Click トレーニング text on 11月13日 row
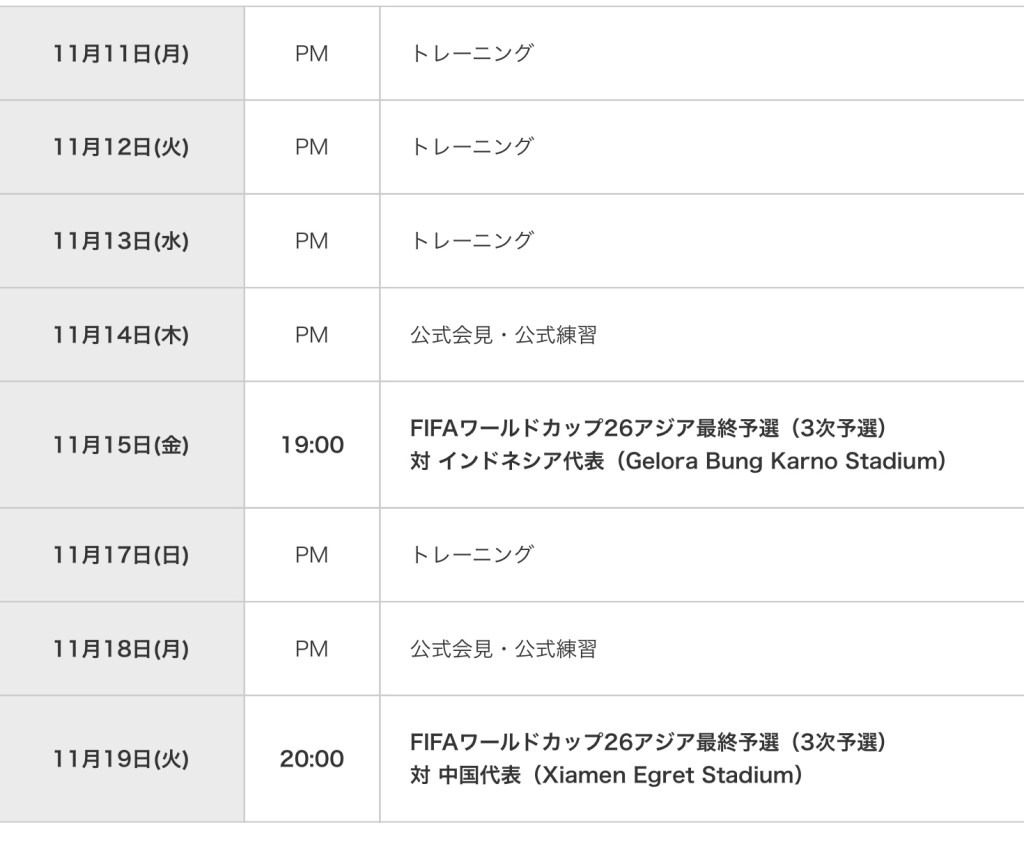 click(472, 241)
